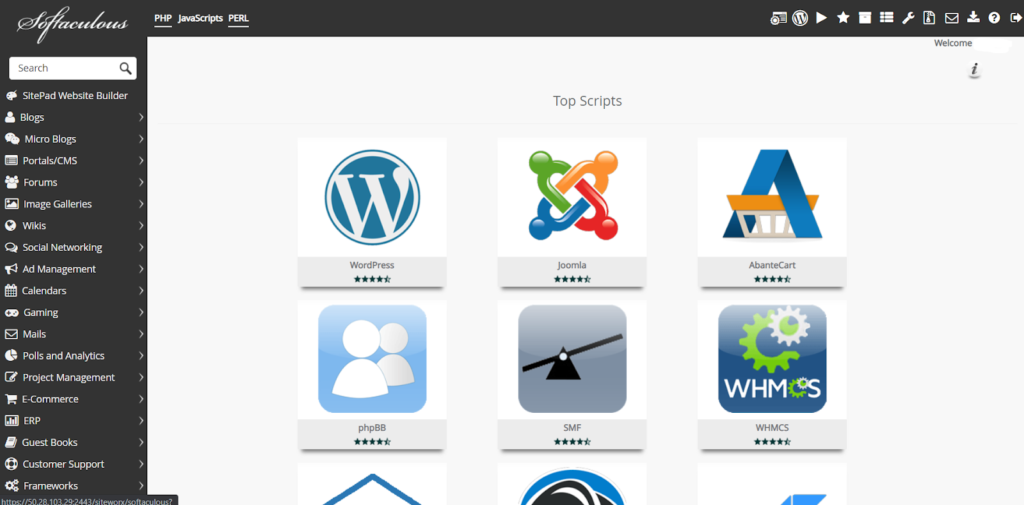Select the E-Commerce category label
1024x505 pixels.
click(x=50, y=399)
